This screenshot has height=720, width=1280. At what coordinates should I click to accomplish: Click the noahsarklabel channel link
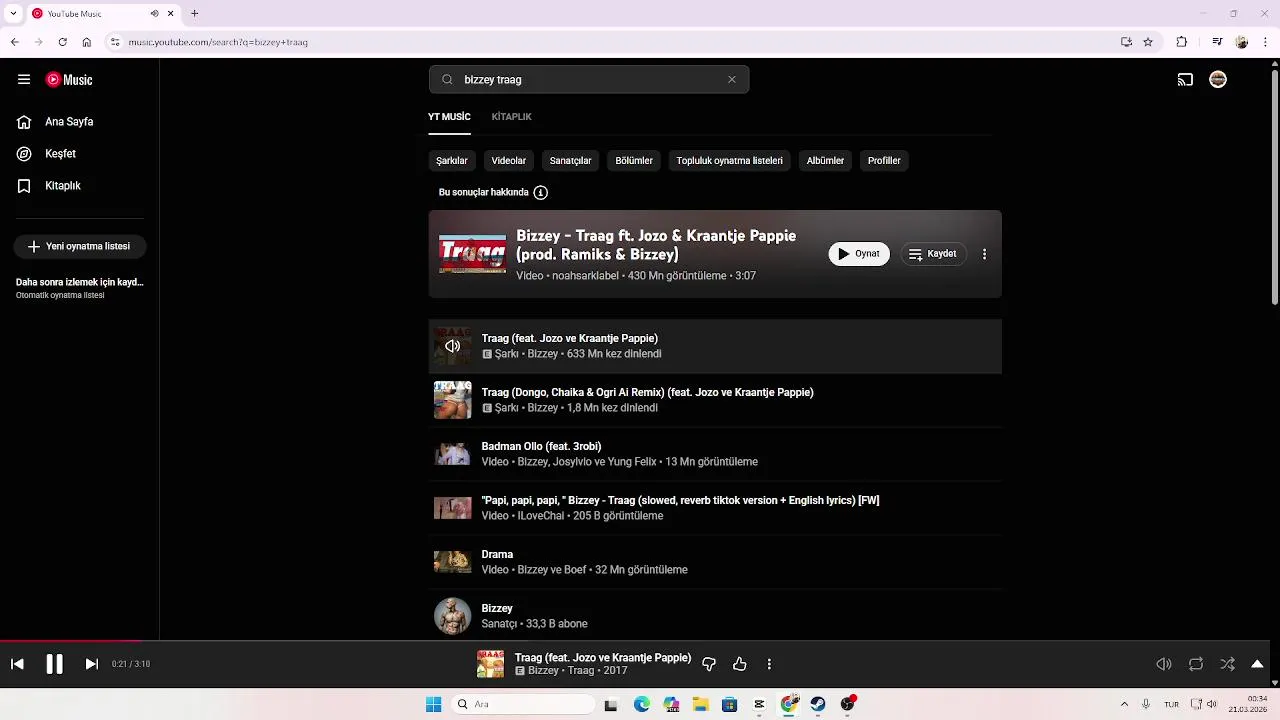pyautogui.click(x=585, y=276)
